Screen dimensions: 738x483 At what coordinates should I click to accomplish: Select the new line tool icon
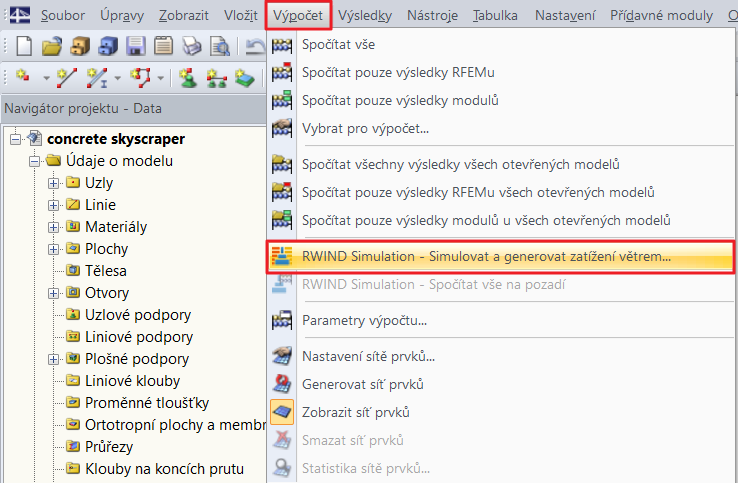67,78
